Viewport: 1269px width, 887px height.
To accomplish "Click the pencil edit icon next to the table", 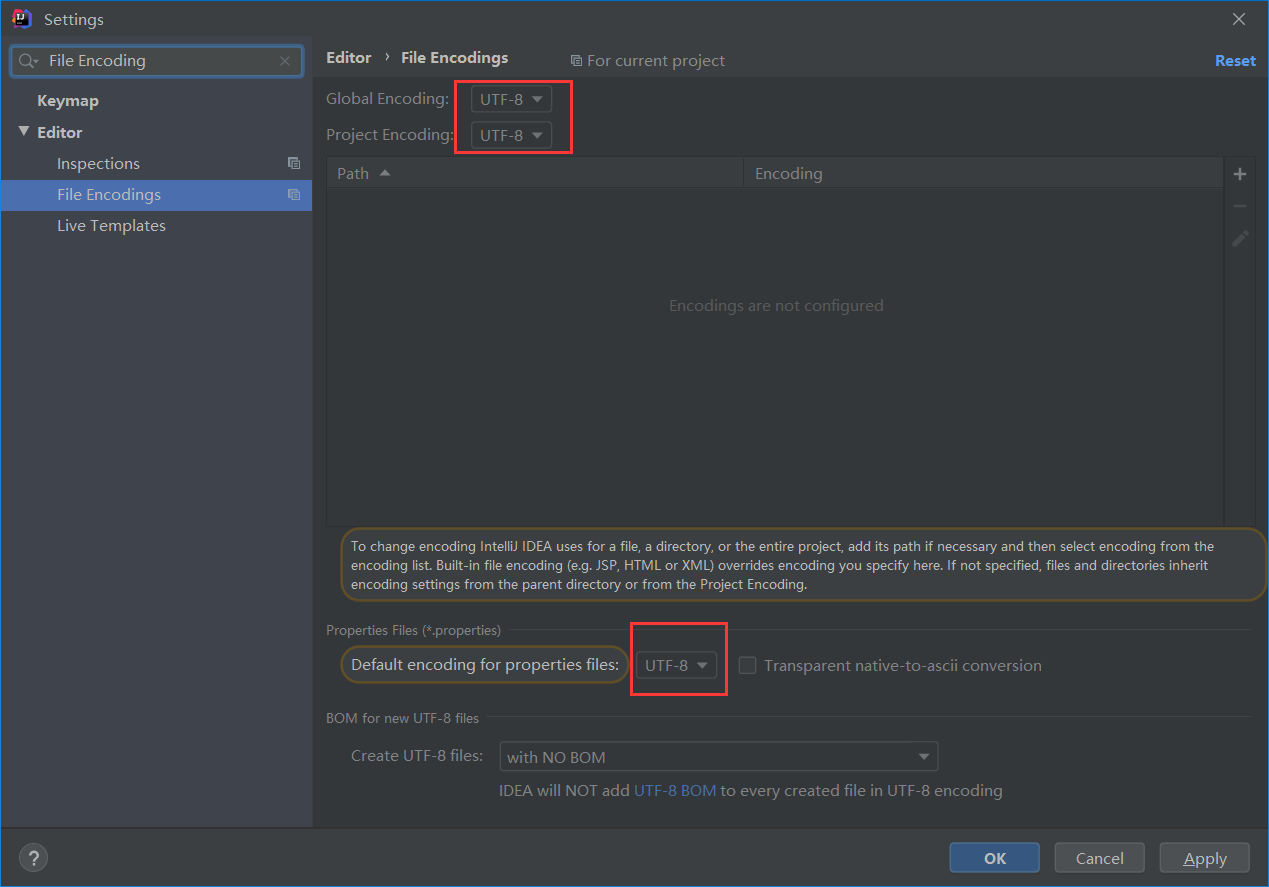I will (x=1240, y=238).
